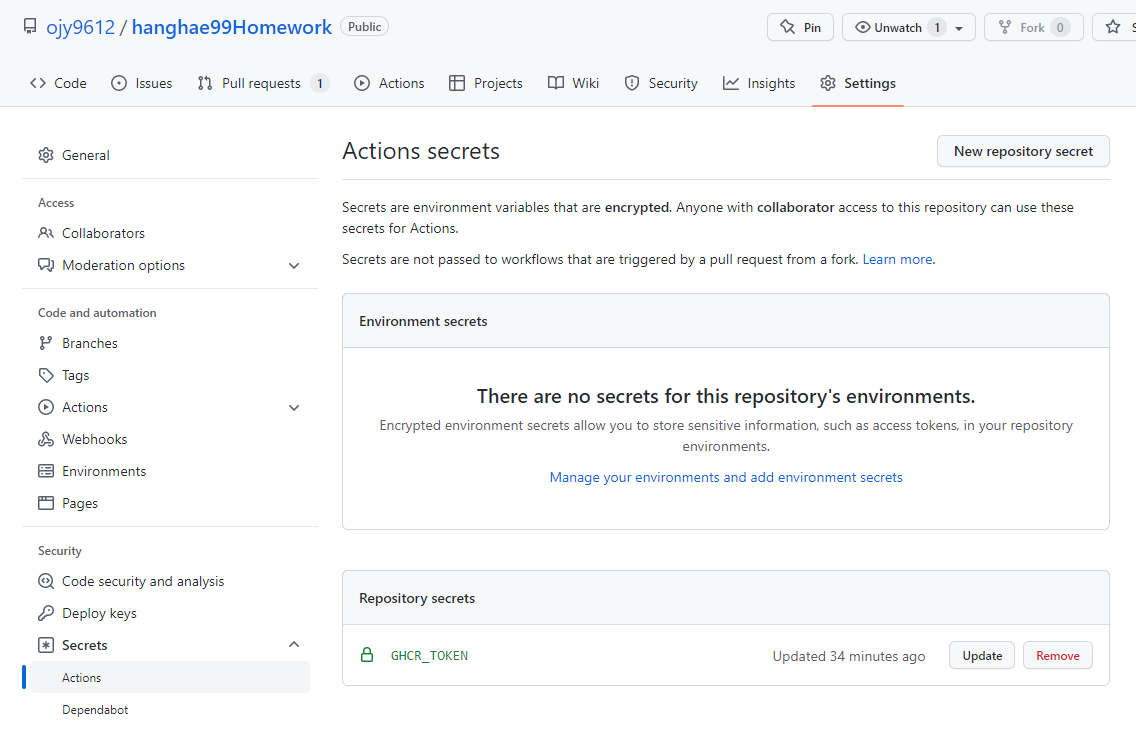Open the Pull requests tab
Image resolution: width=1136 pixels, height=731 pixels.
[x=264, y=83]
